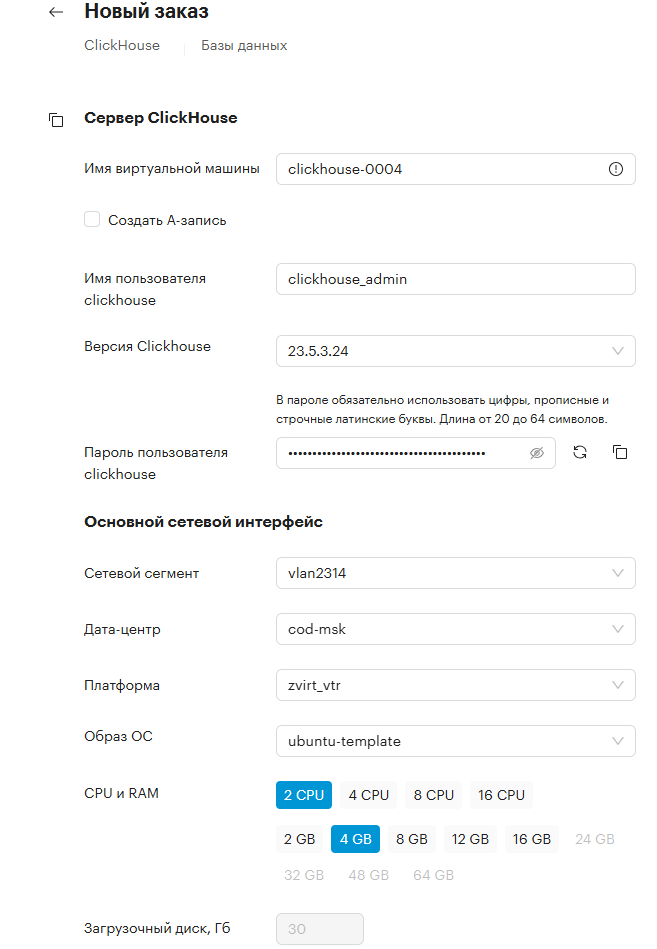This screenshot has width=657, height=949.
Task: Click the Базы данных breadcrumb text
Action: [244, 45]
